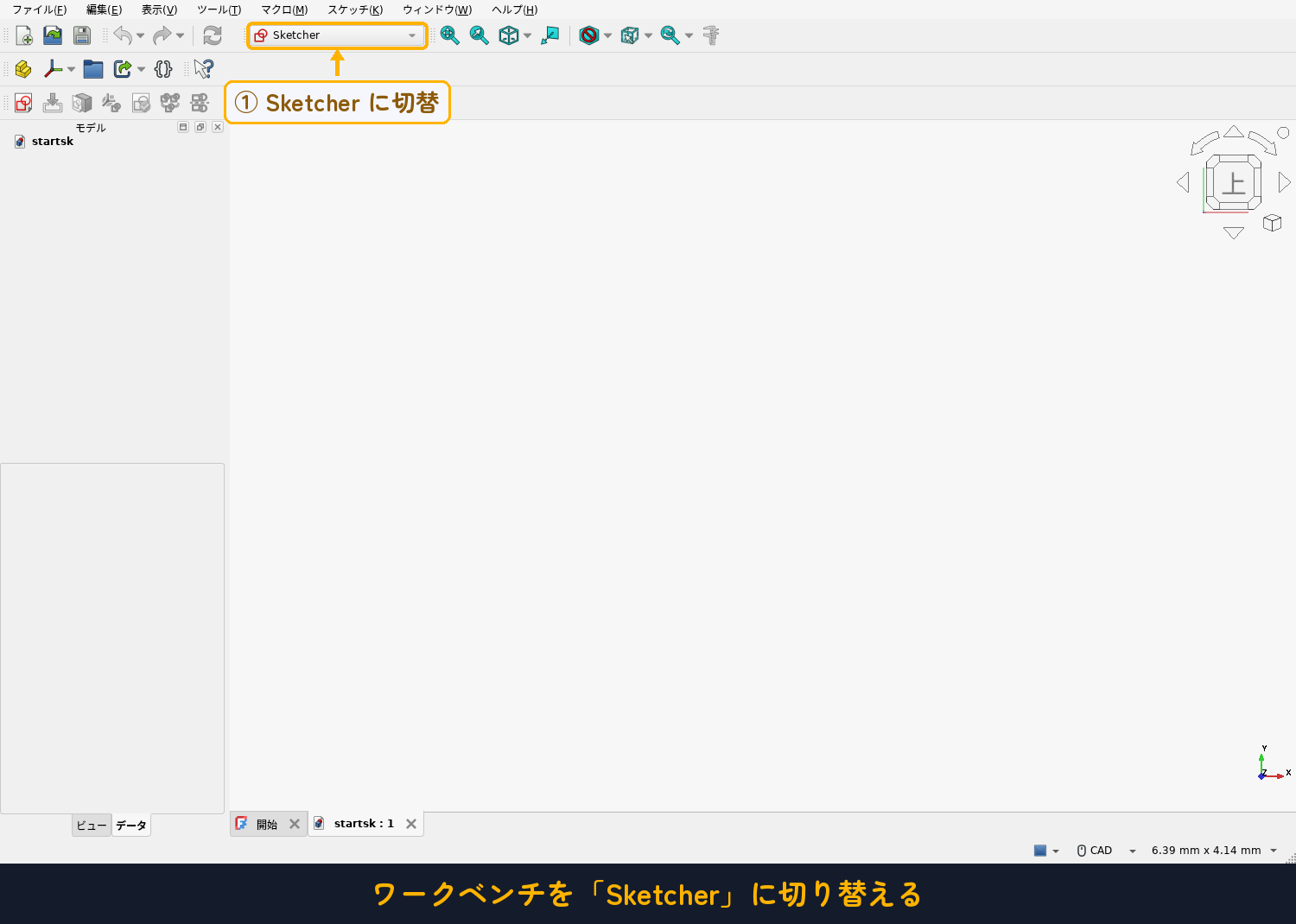
Task: Open an existing document file
Action: coord(53,35)
